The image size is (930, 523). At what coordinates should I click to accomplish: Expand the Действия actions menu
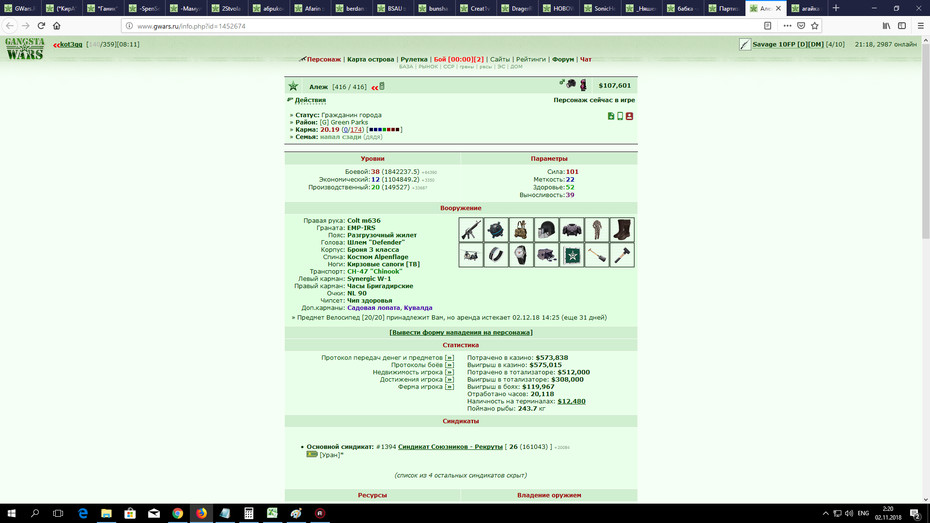click(310, 100)
